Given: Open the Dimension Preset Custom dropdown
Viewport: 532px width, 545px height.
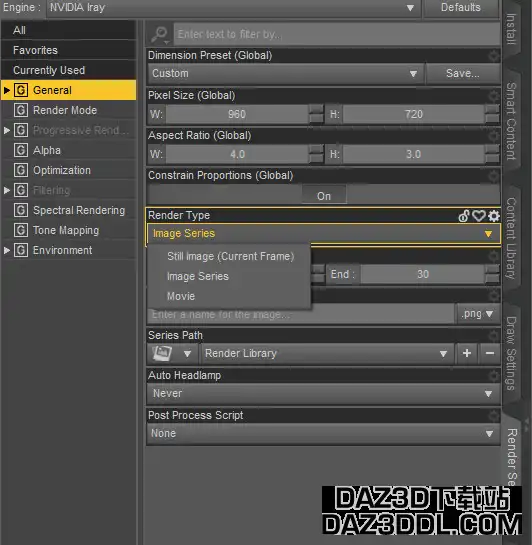Looking at the screenshot, I should click(x=285, y=74).
